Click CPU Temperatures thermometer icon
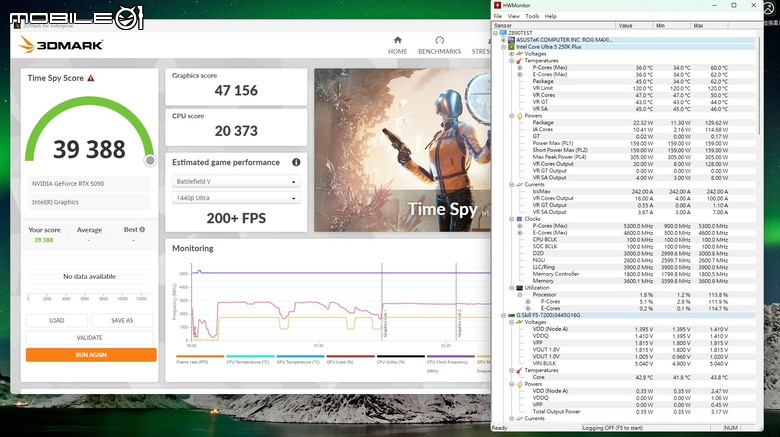The width and height of the screenshot is (780, 437). click(519, 61)
